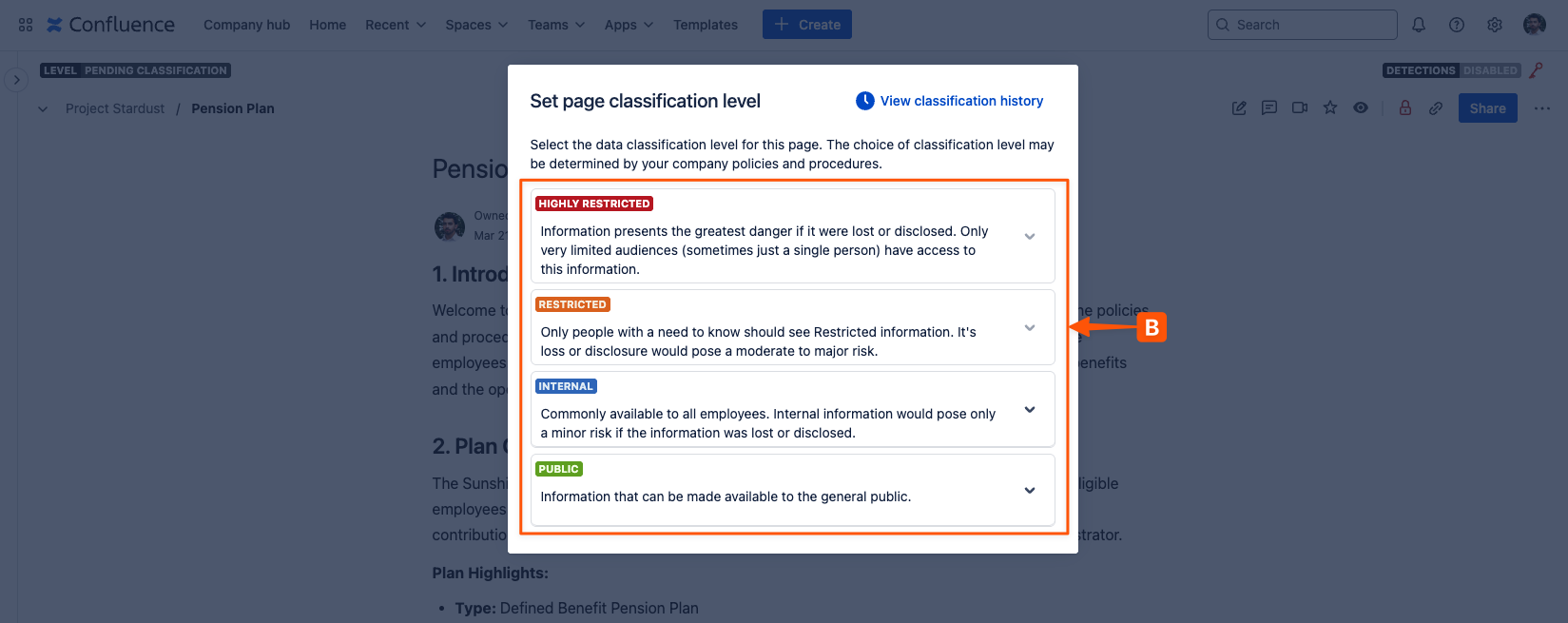This screenshot has height=623, width=1568.
Task: Open the page comments icon
Action: 1269,108
